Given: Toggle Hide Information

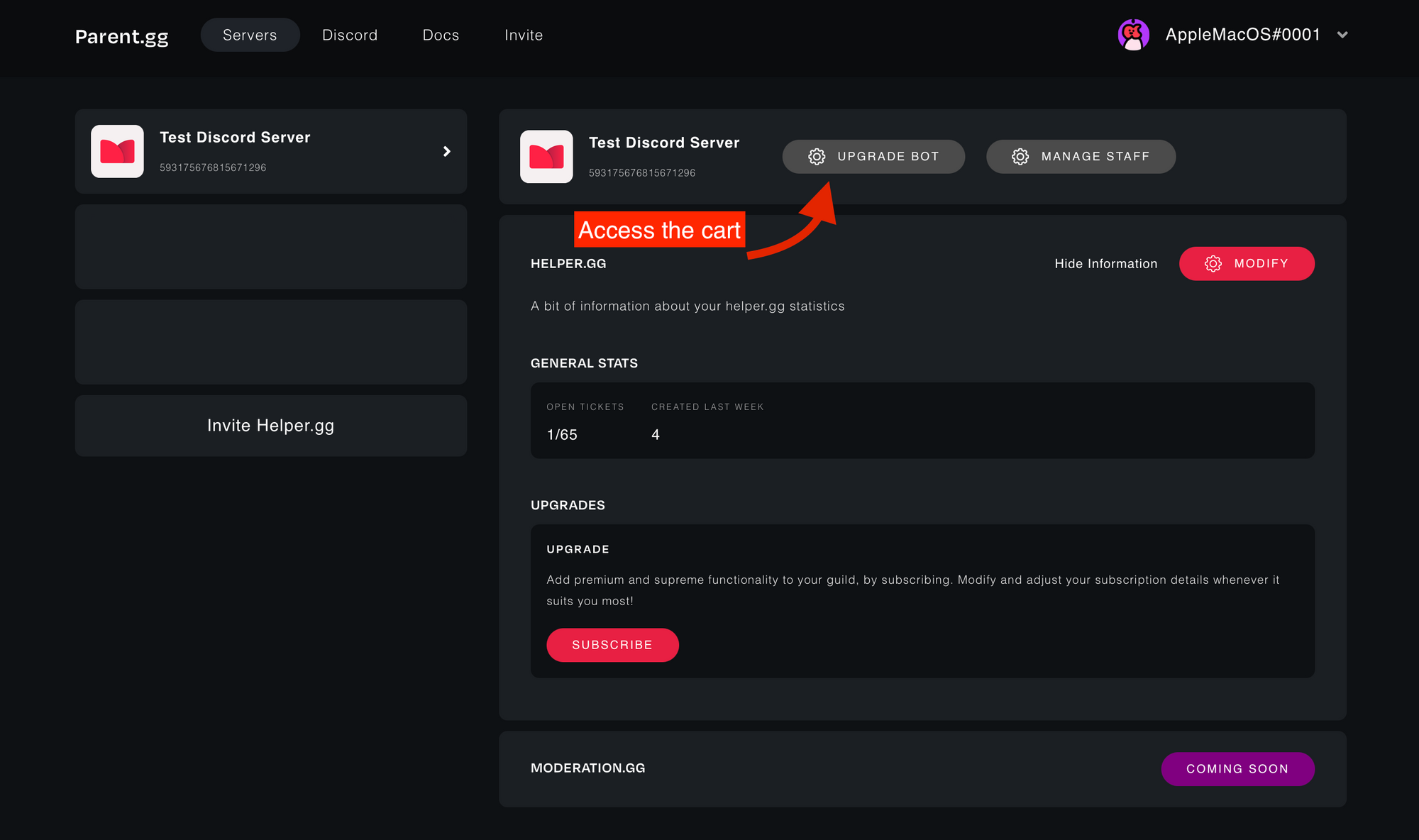Looking at the screenshot, I should point(1105,263).
